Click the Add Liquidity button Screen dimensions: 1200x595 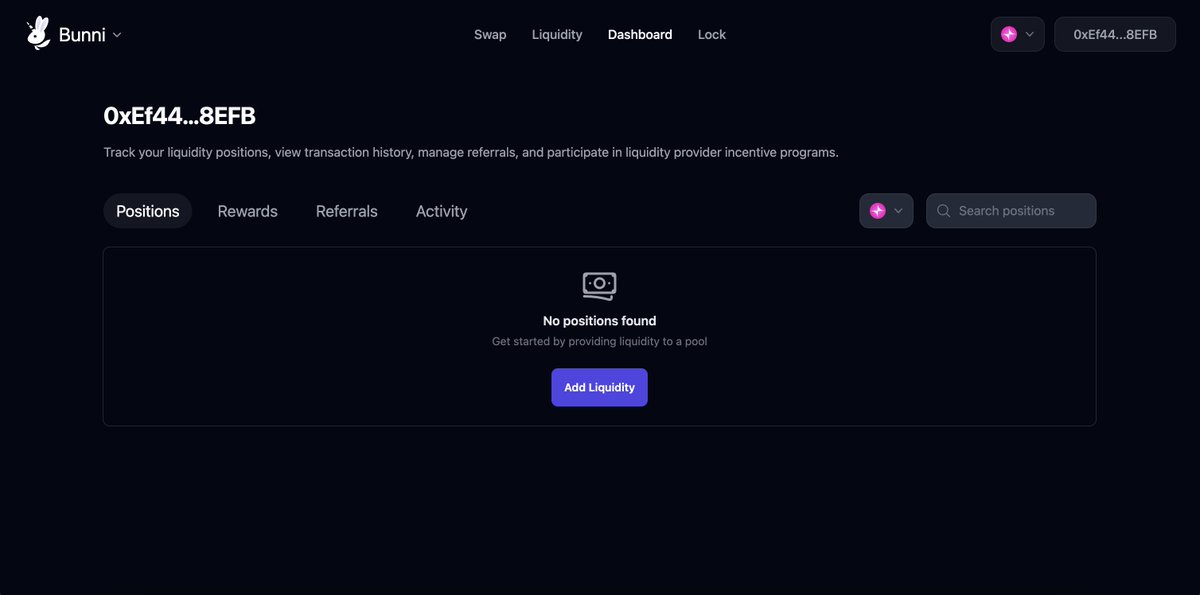(599, 387)
